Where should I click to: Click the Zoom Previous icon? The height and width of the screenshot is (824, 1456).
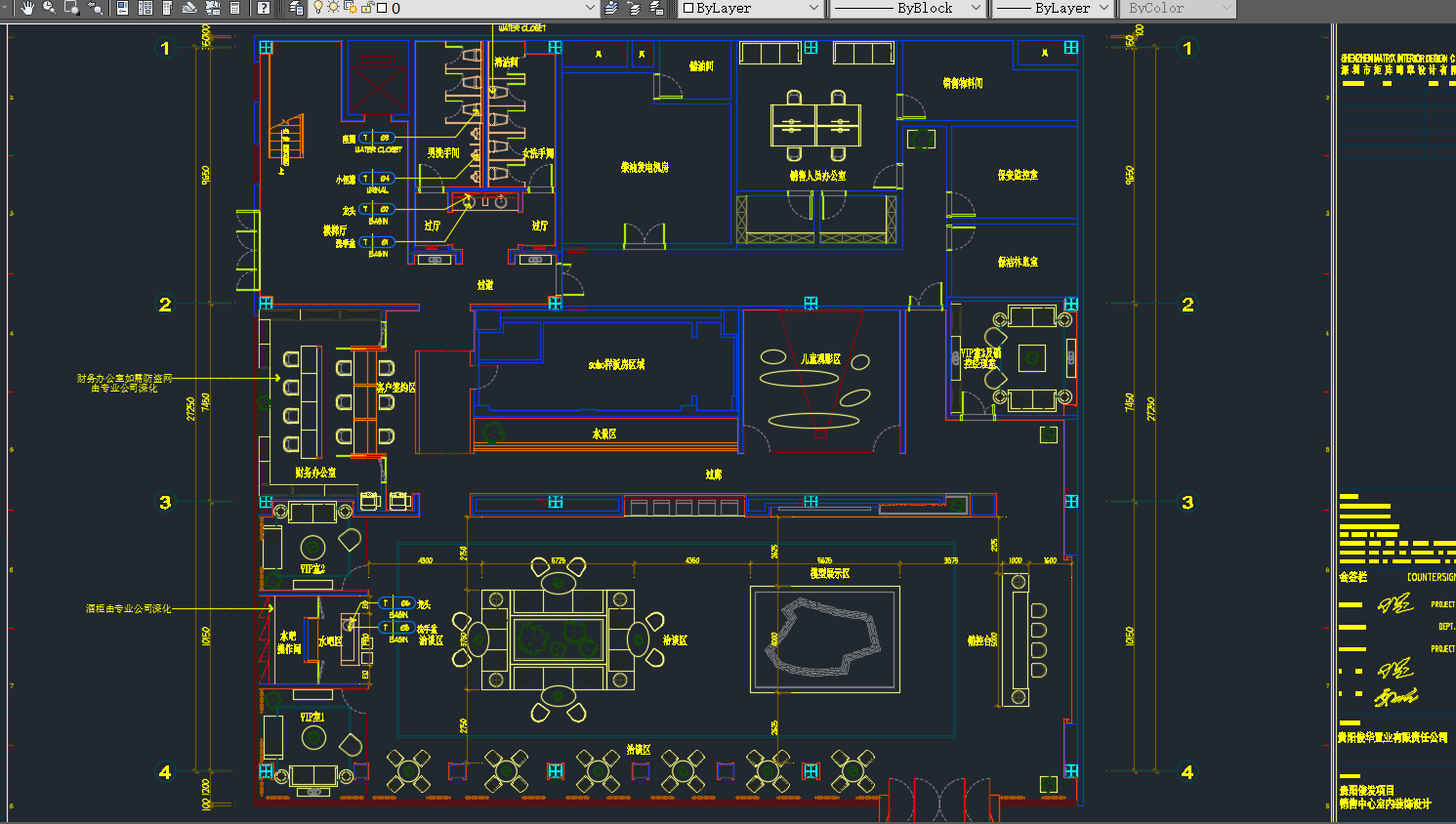[x=95, y=8]
